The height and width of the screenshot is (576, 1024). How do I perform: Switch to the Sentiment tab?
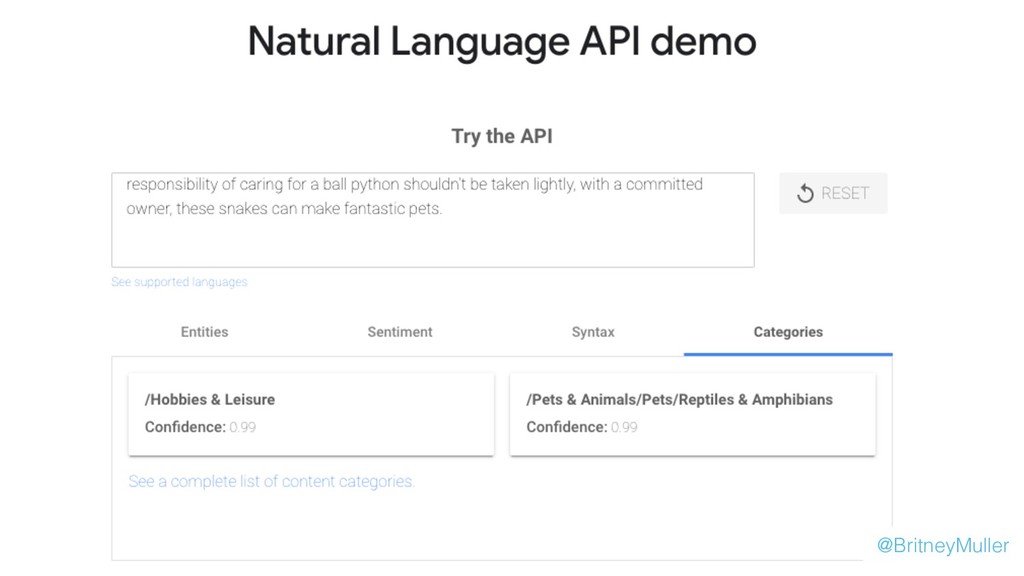tap(400, 332)
